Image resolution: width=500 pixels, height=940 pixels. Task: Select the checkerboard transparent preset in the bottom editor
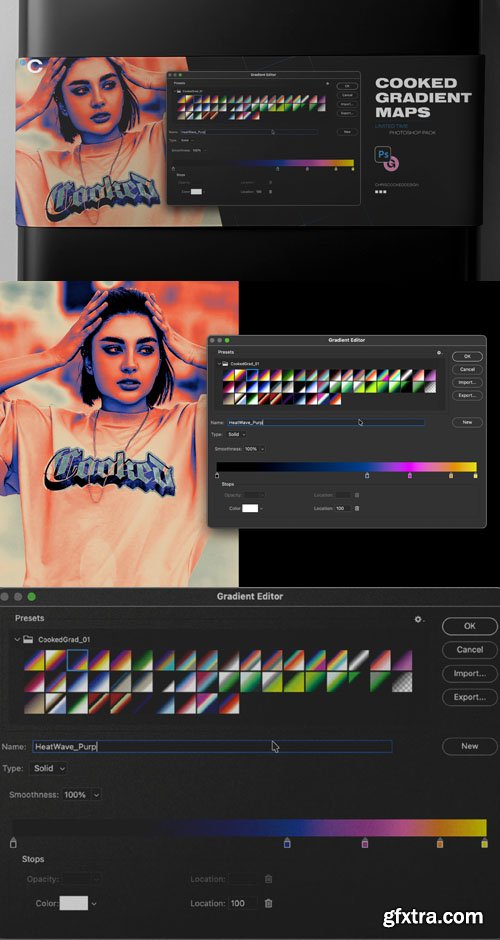click(402, 682)
